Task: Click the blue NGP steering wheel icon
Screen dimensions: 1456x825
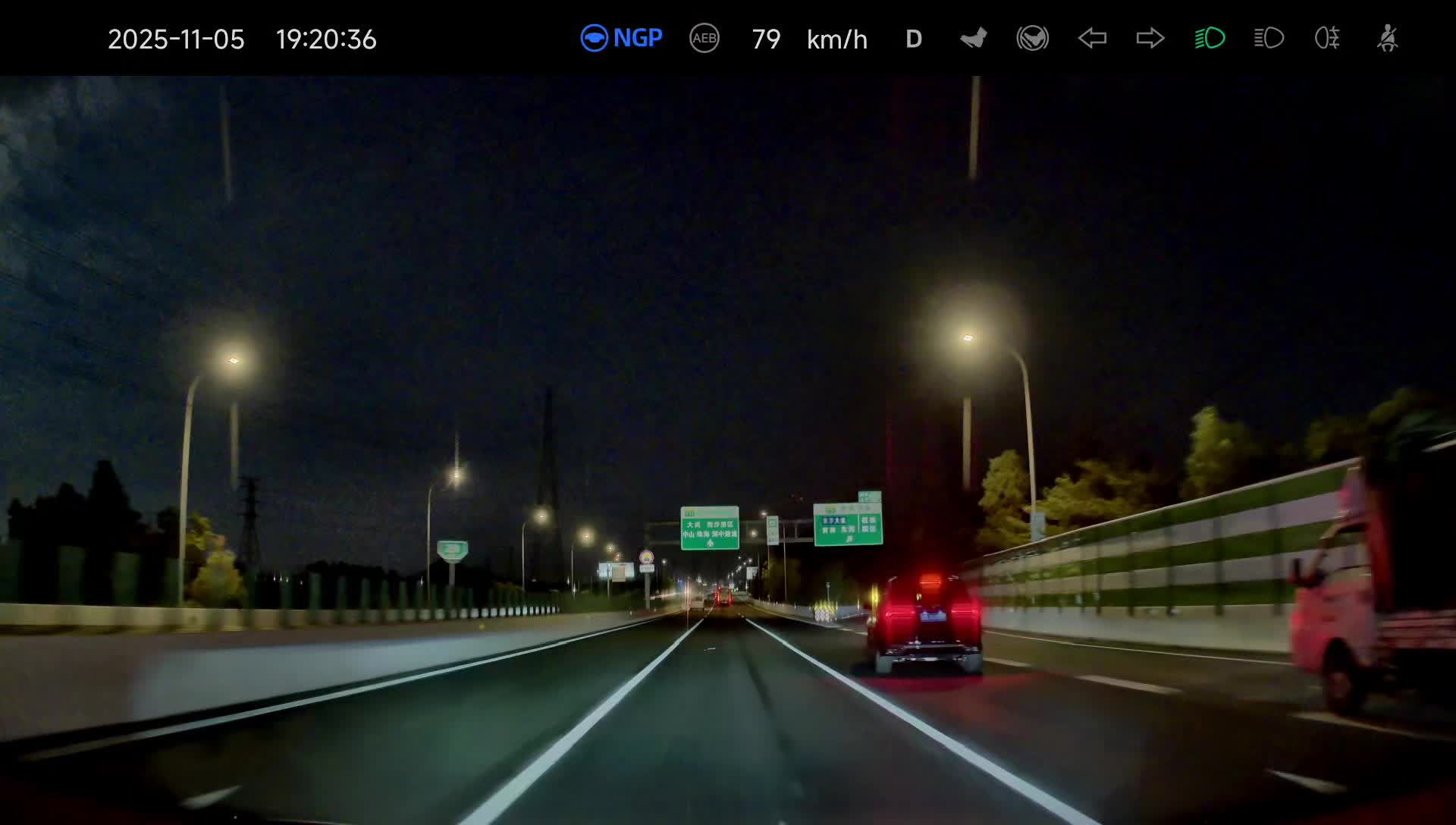Action: coord(594,38)
